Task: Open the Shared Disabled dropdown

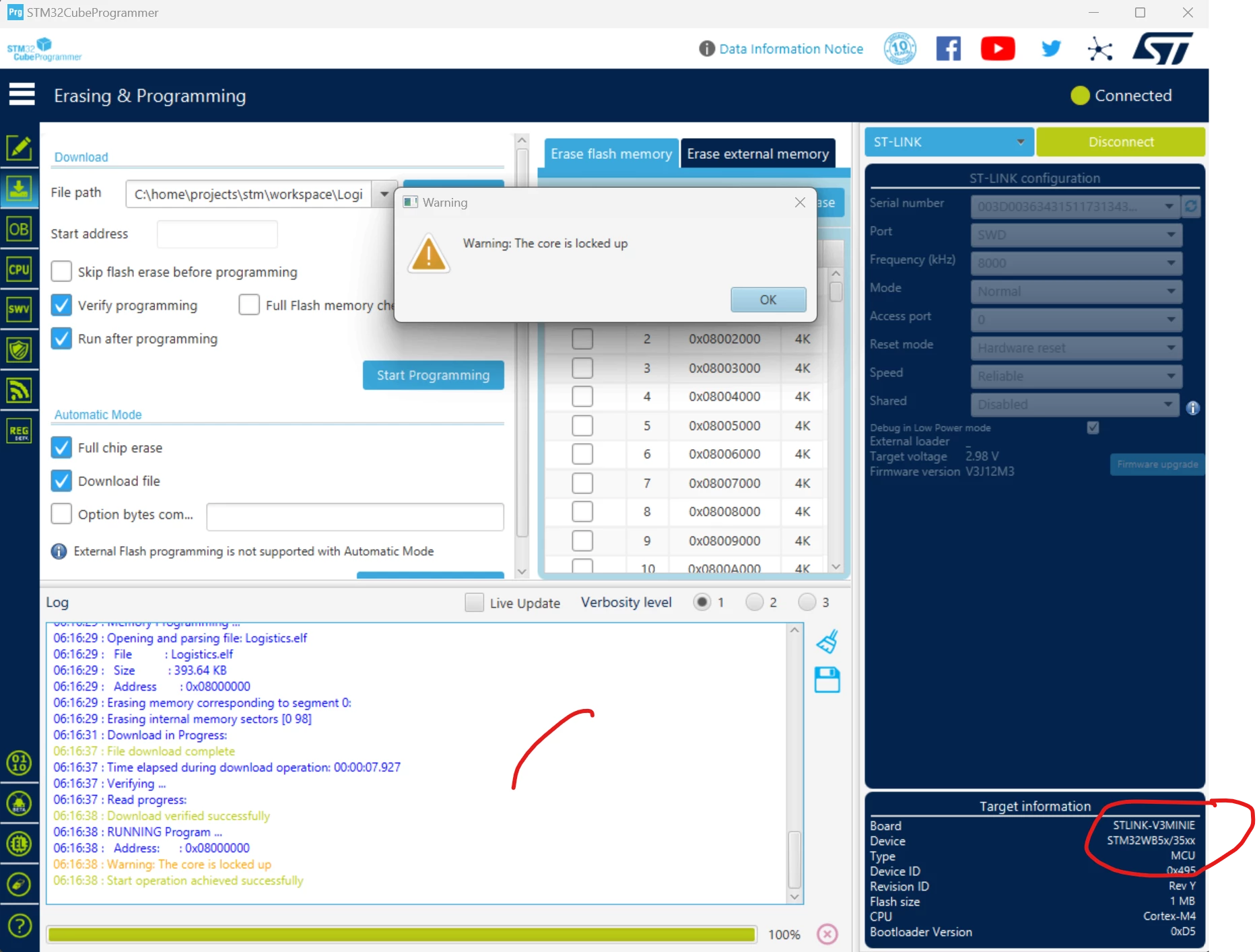Action: 1075,404
